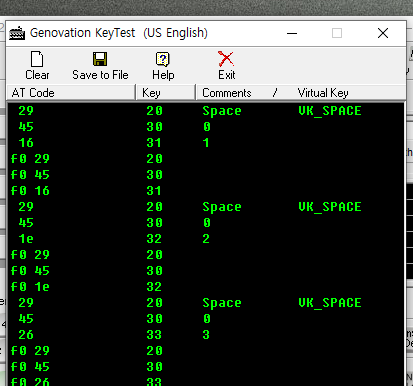Click the Virtual Key header text
Screen dimensions: 413x386
tap(323, 93)
